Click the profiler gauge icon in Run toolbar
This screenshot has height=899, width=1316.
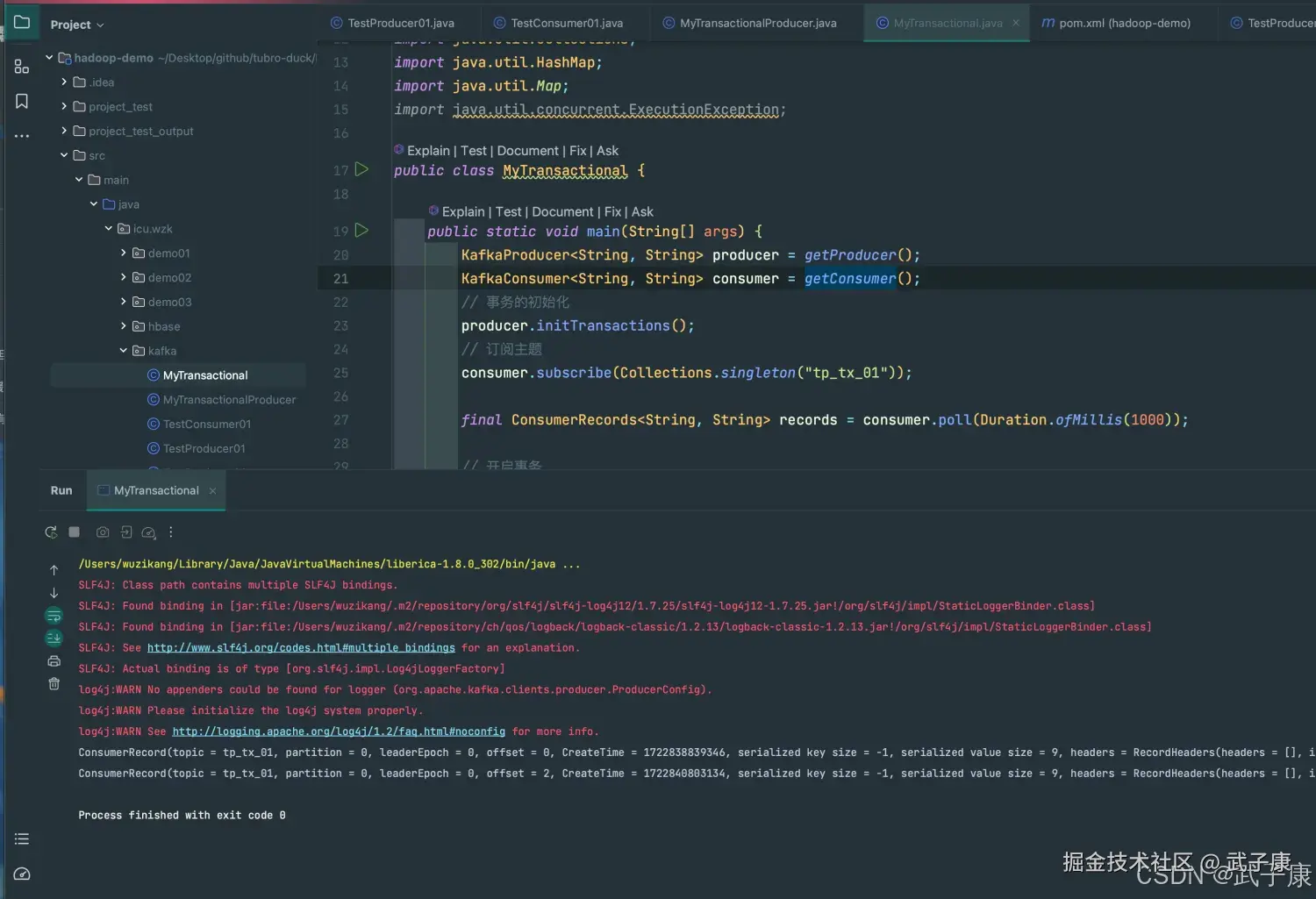[149, 532]
